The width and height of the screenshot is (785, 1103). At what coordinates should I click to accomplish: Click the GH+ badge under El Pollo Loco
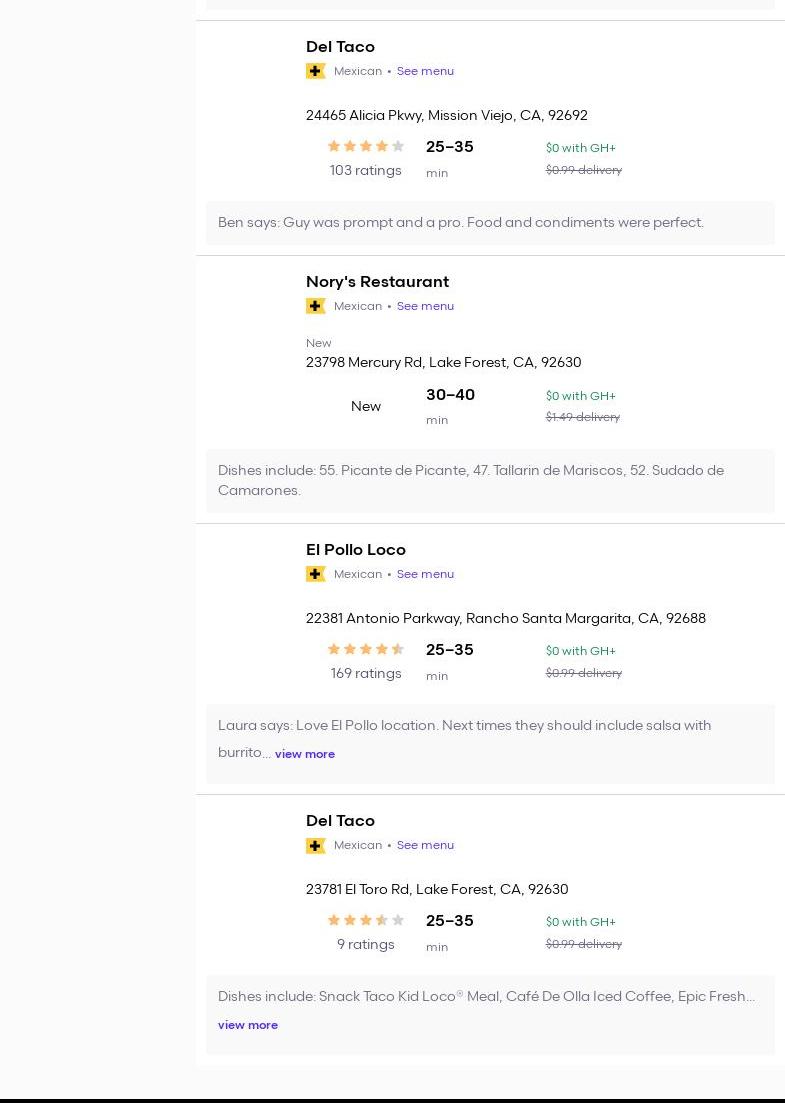pos(316,574)
